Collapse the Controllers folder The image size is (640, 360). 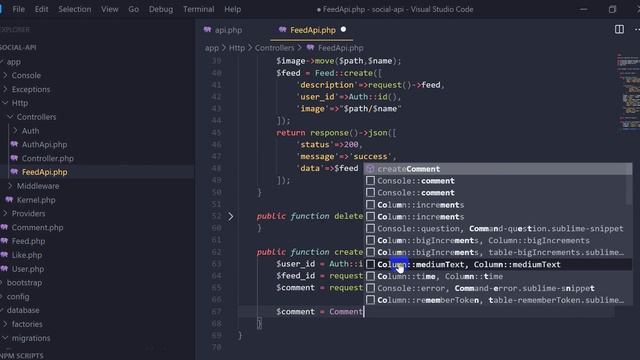[10, 117]
